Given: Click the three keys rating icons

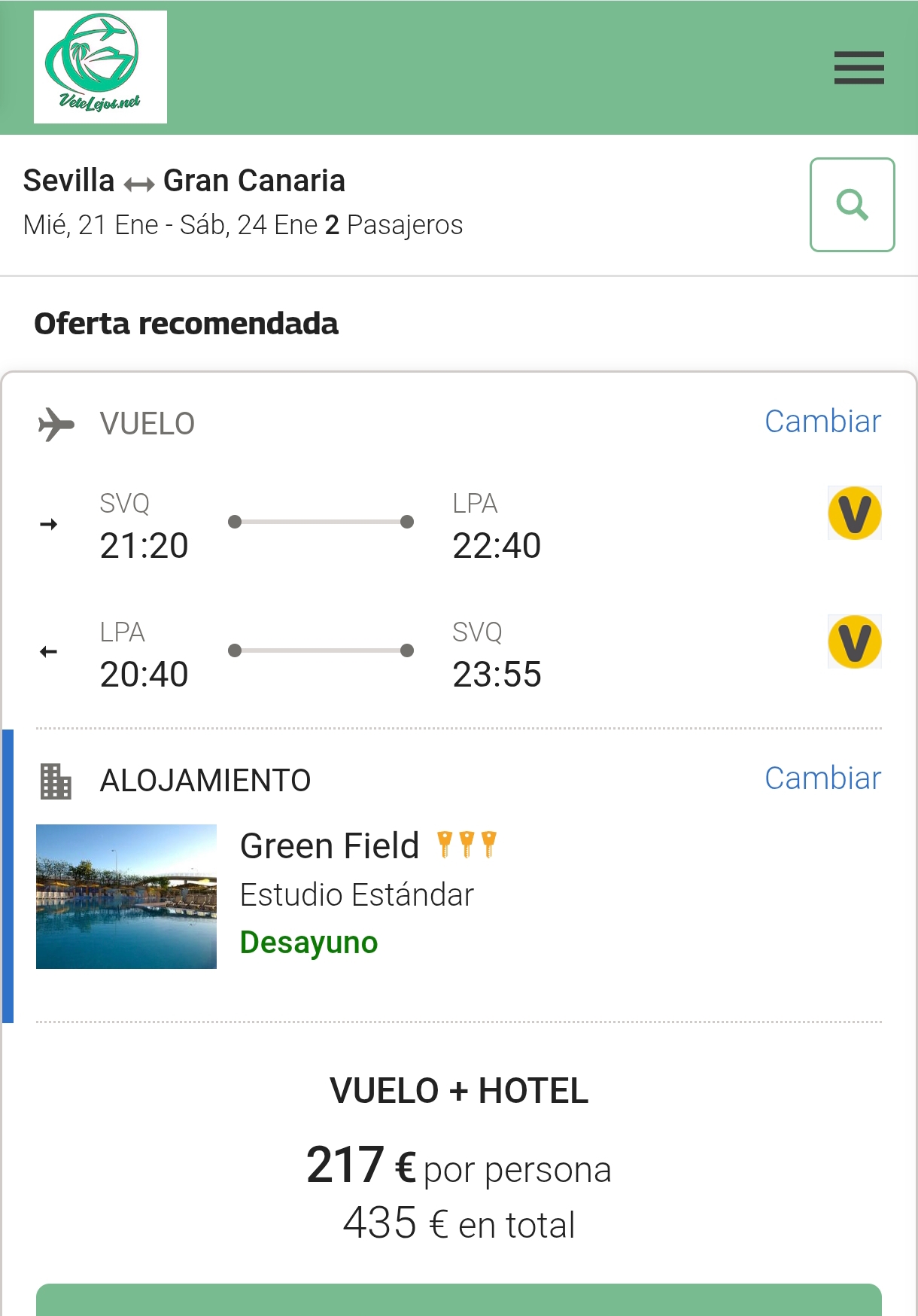Looking at the screenshot, I should pyautogui.click(x=467, y=845).
